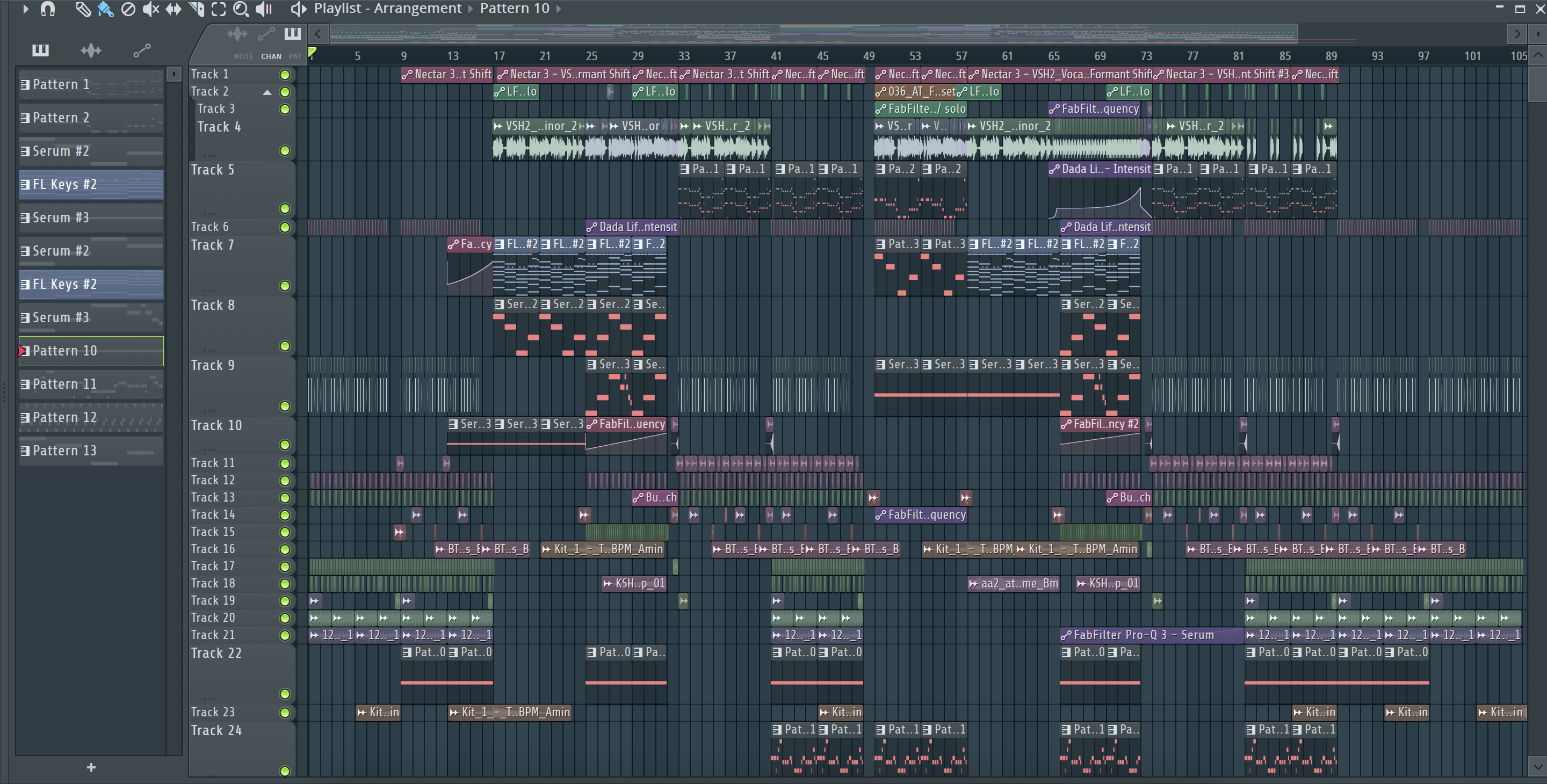Viewport: 1547px width, 784px height.
Task: Show audio clips in the picker panel
Action: (x=91, y=50)
